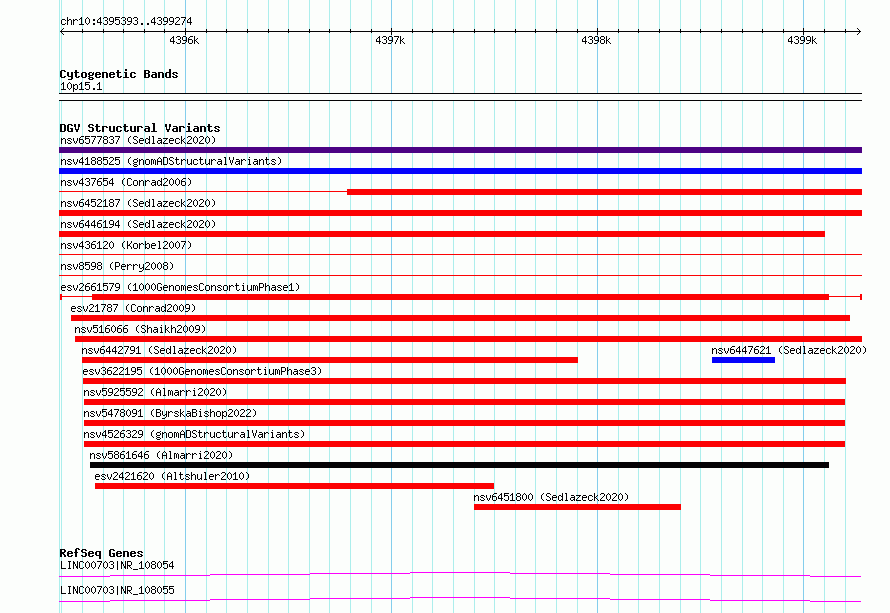Click the red nsv516066 variant bar
This screenshot has width=890, height=613.
(x=468, y=339)
